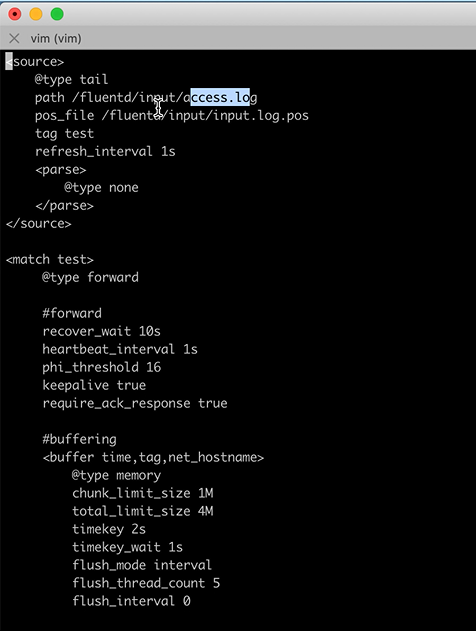Viewport: 476px width, 632px height.
Task: Click the 'tag test' line
Action: click(64, 133)
